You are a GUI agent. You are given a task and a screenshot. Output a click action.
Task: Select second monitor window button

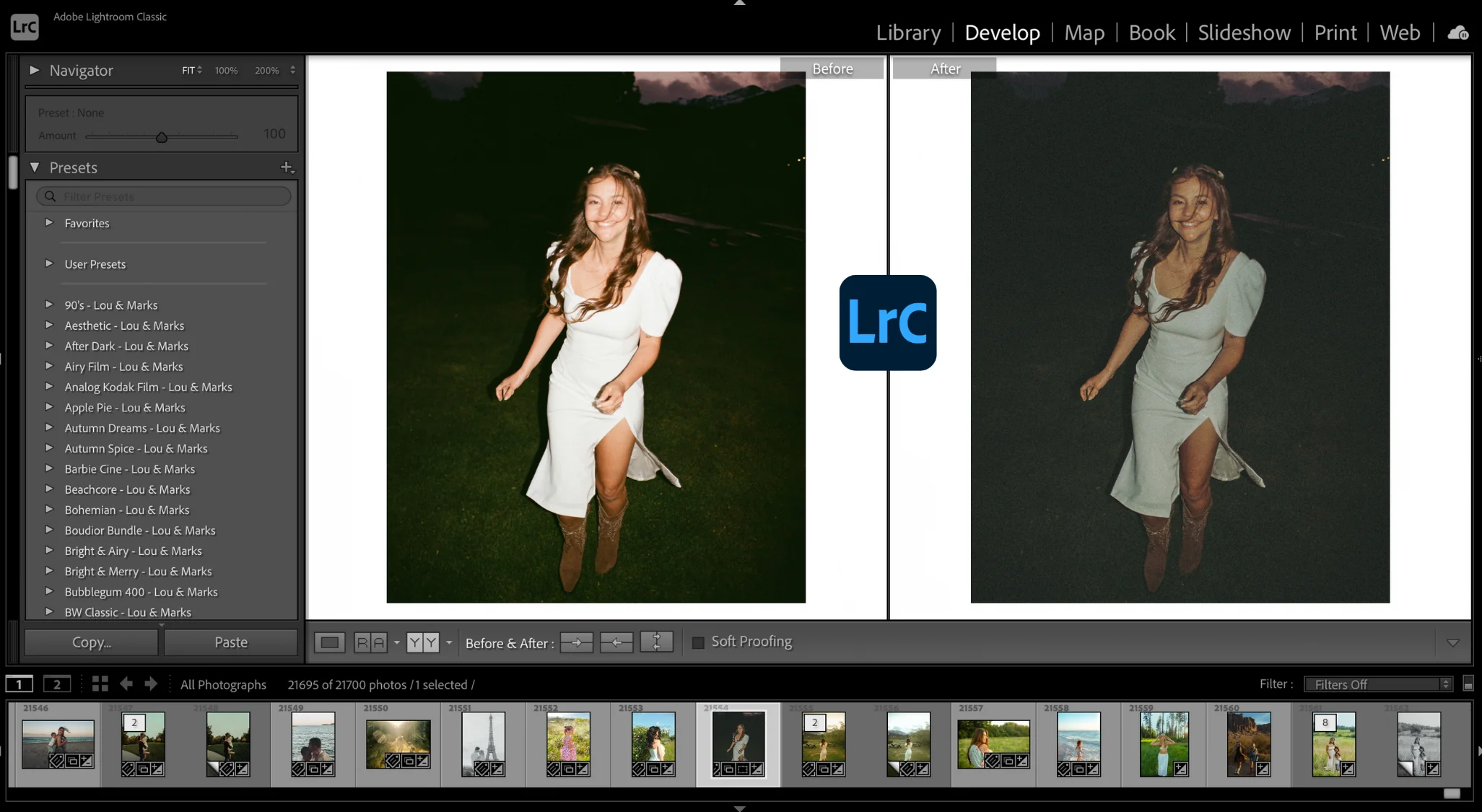point(56,684)
